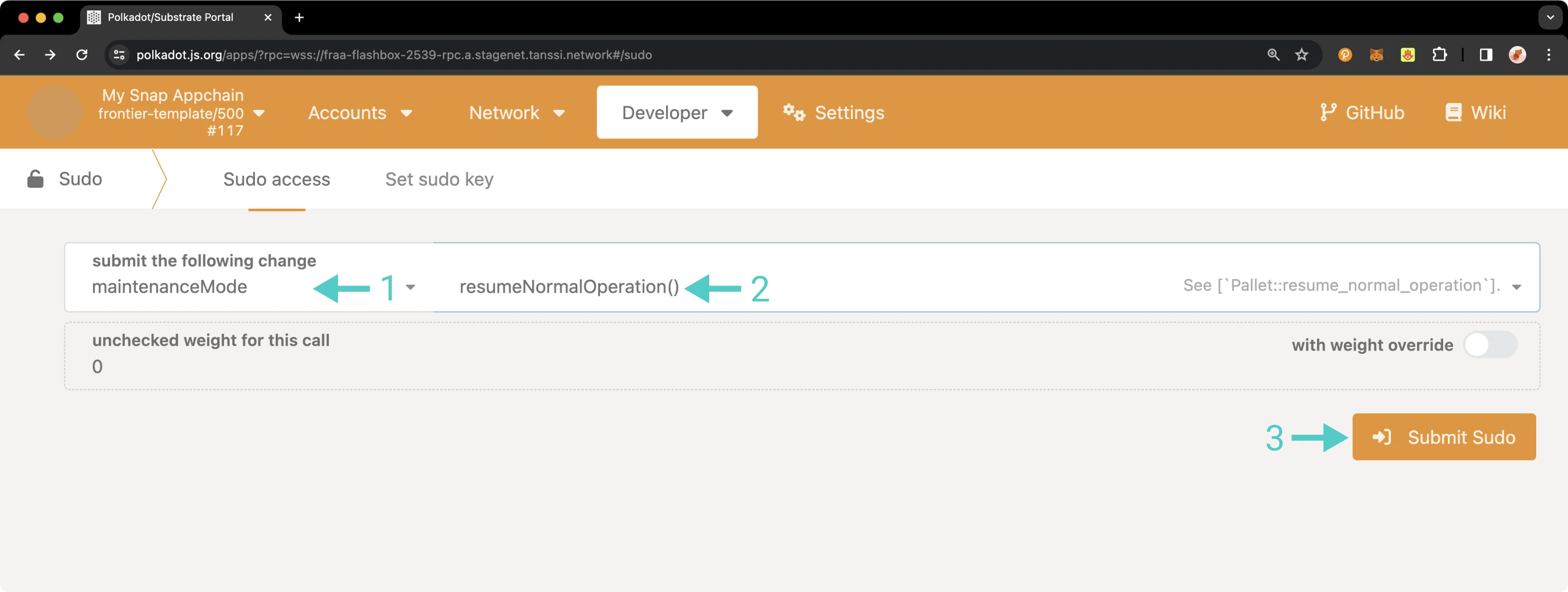1568x592 pixels.
Task: Open the Developer dropdown menu
Action: (x=677, y=112)
